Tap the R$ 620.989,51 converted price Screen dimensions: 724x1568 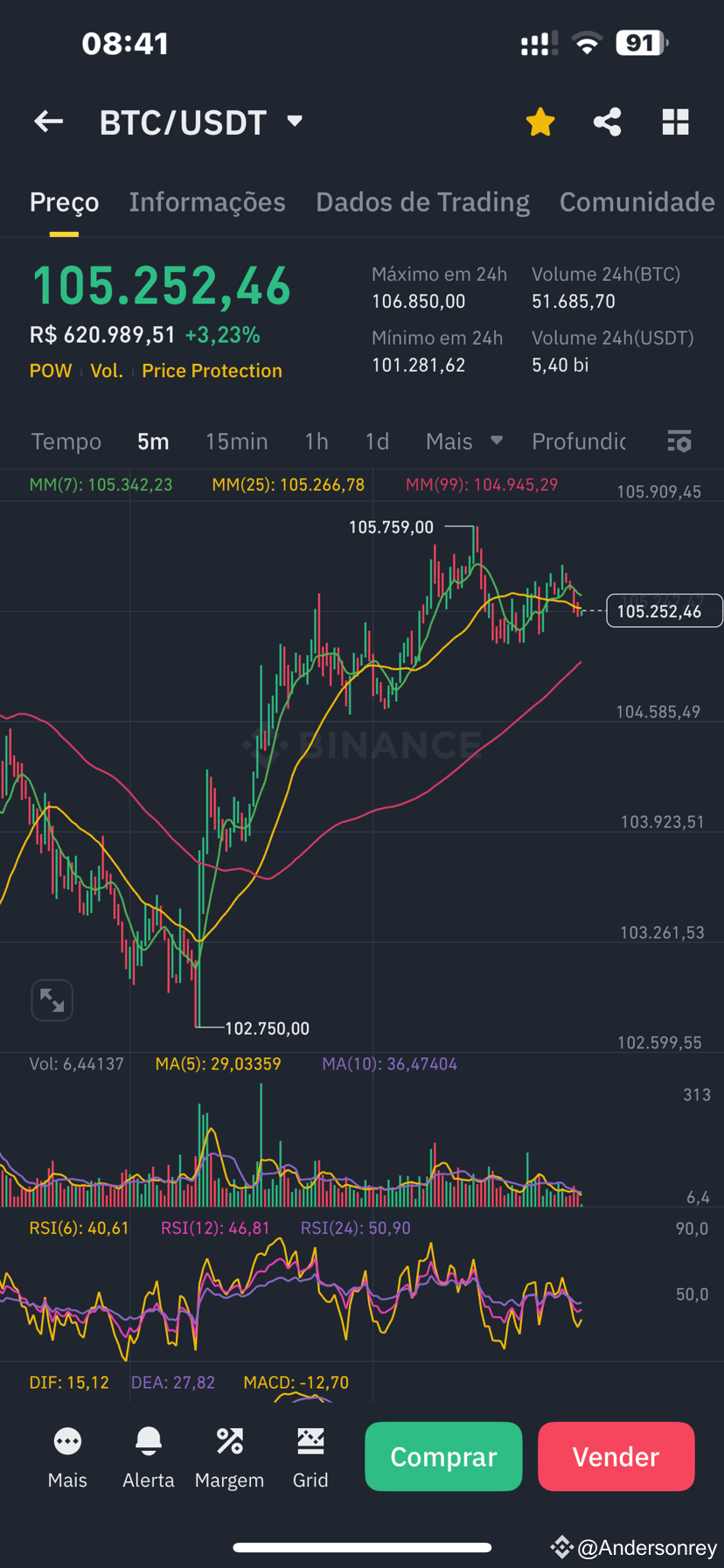102,335
